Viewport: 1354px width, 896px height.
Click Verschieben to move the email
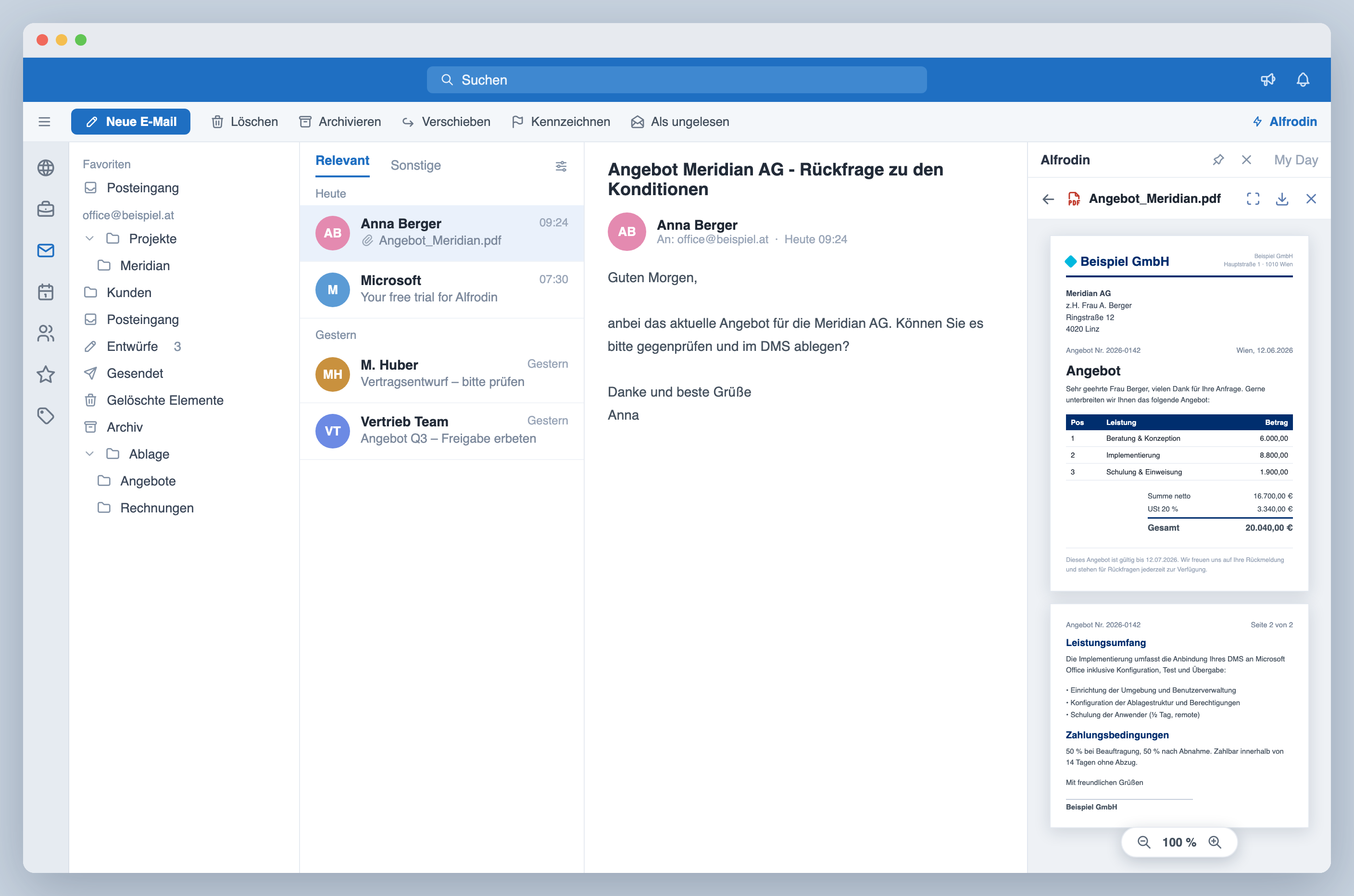(x=446, y=122)
